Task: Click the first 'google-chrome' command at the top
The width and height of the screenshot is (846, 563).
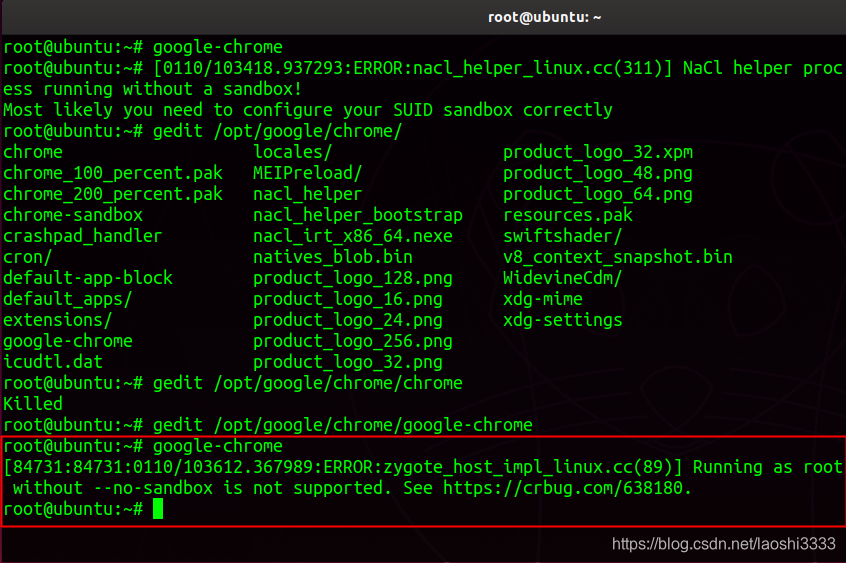Action: [x=218, y=48]
